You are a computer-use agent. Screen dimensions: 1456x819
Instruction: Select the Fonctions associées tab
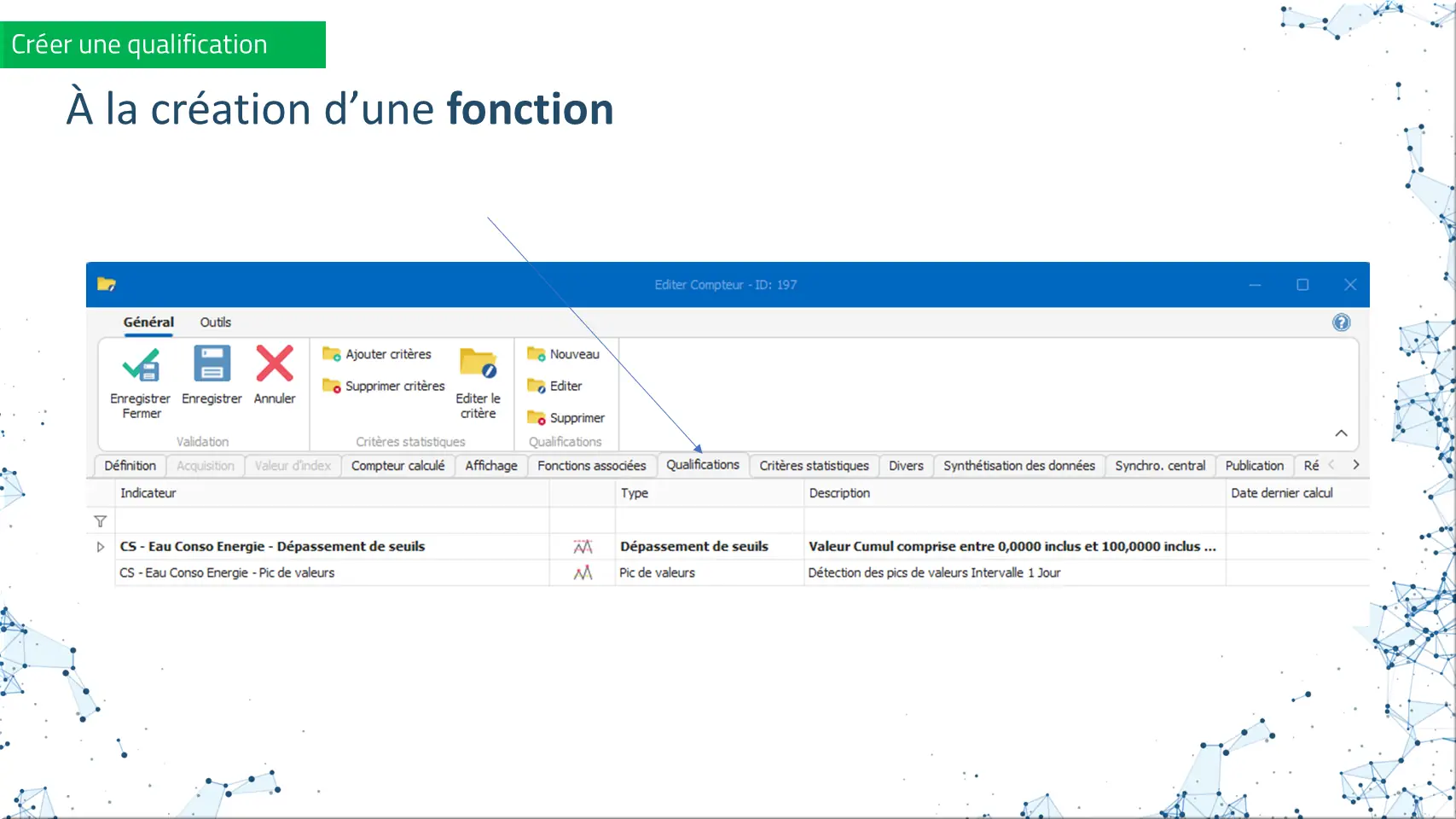[591, 466]
